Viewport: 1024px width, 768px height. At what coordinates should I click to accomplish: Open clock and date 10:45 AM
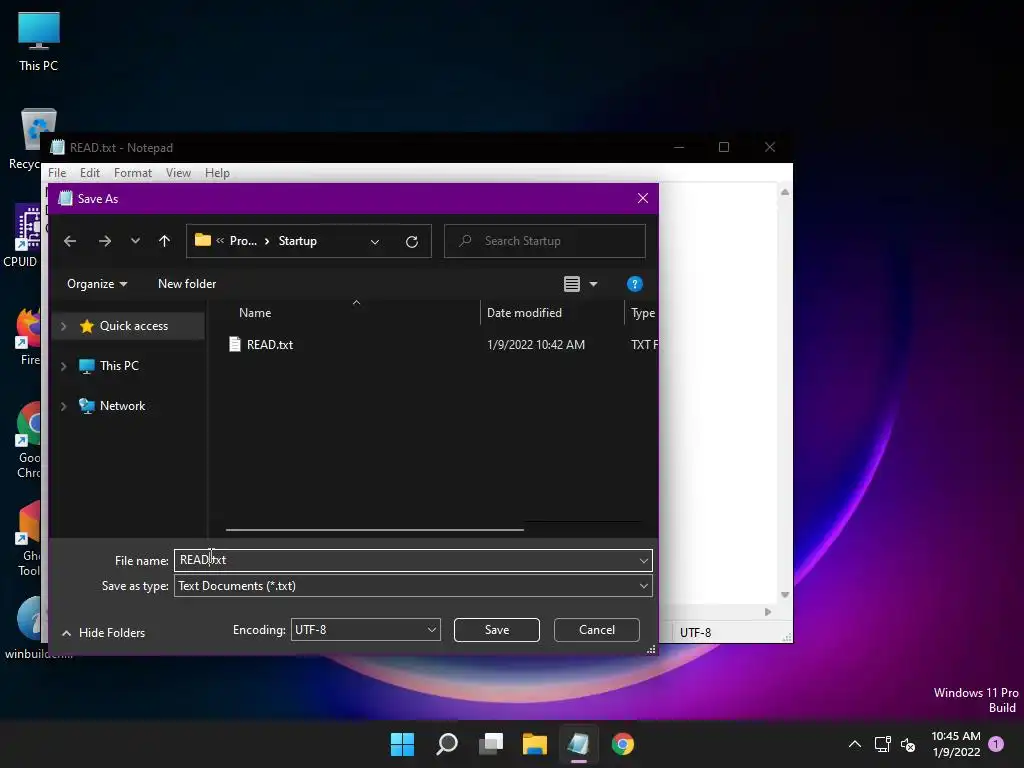pos(956,744)
